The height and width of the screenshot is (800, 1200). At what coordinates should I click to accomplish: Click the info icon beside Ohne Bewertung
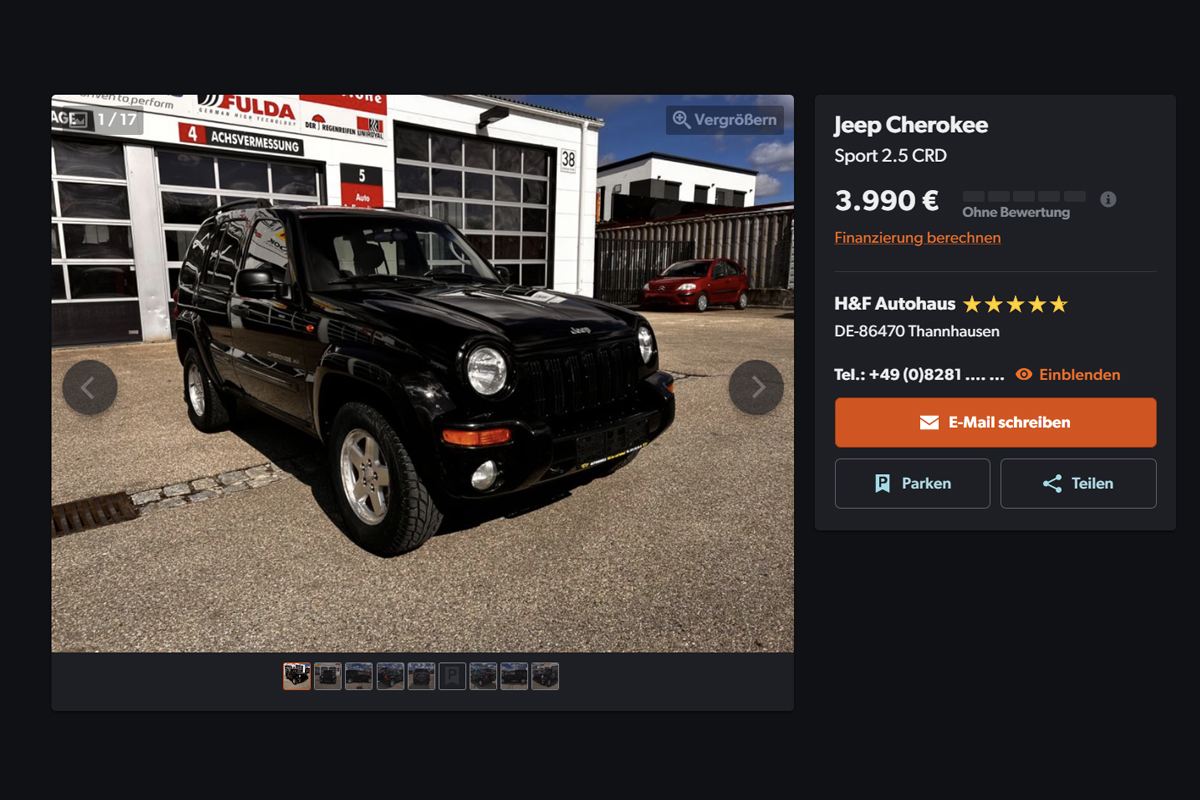(x=1108, y=199)
